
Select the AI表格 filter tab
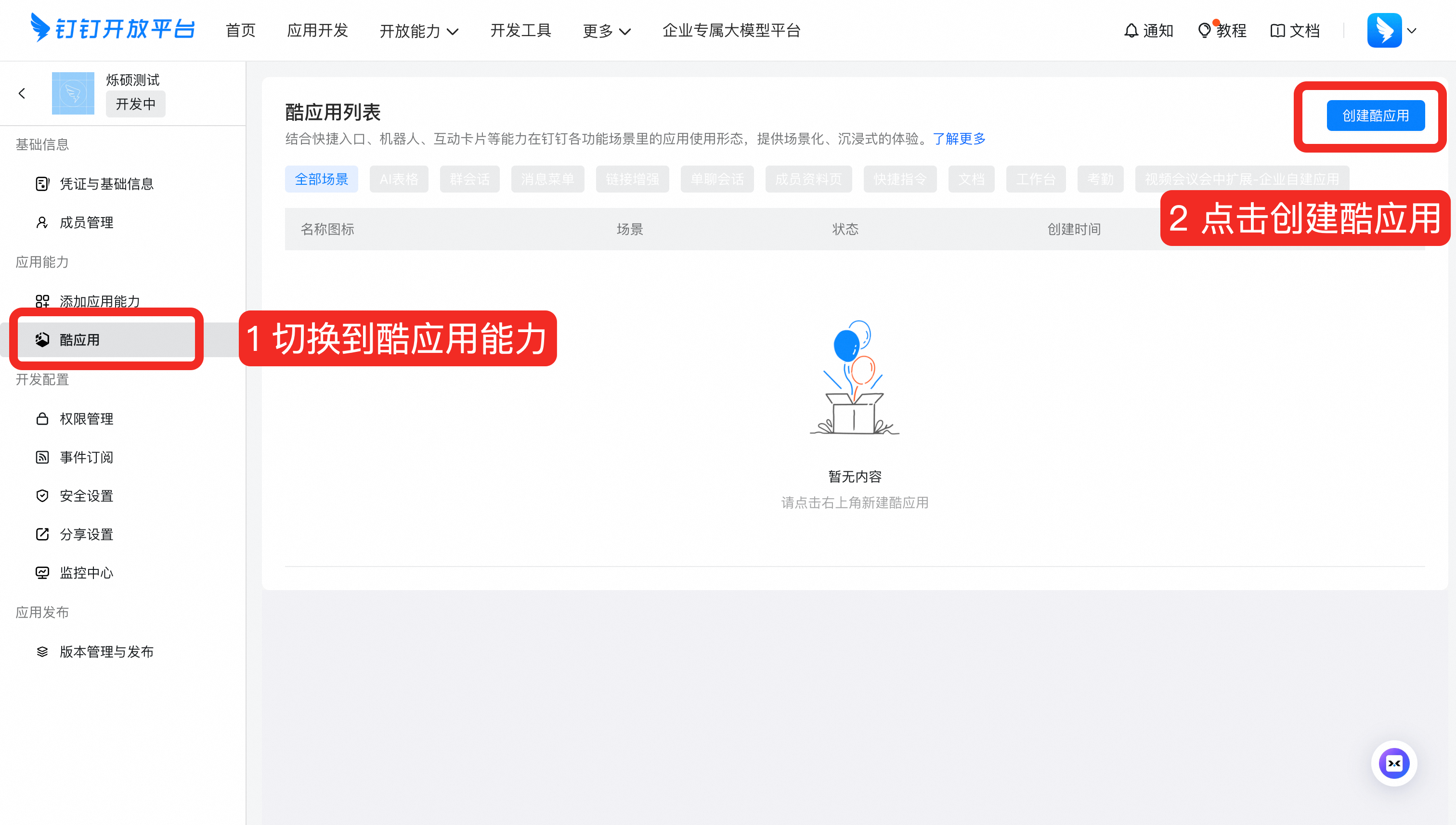(399, 179)
